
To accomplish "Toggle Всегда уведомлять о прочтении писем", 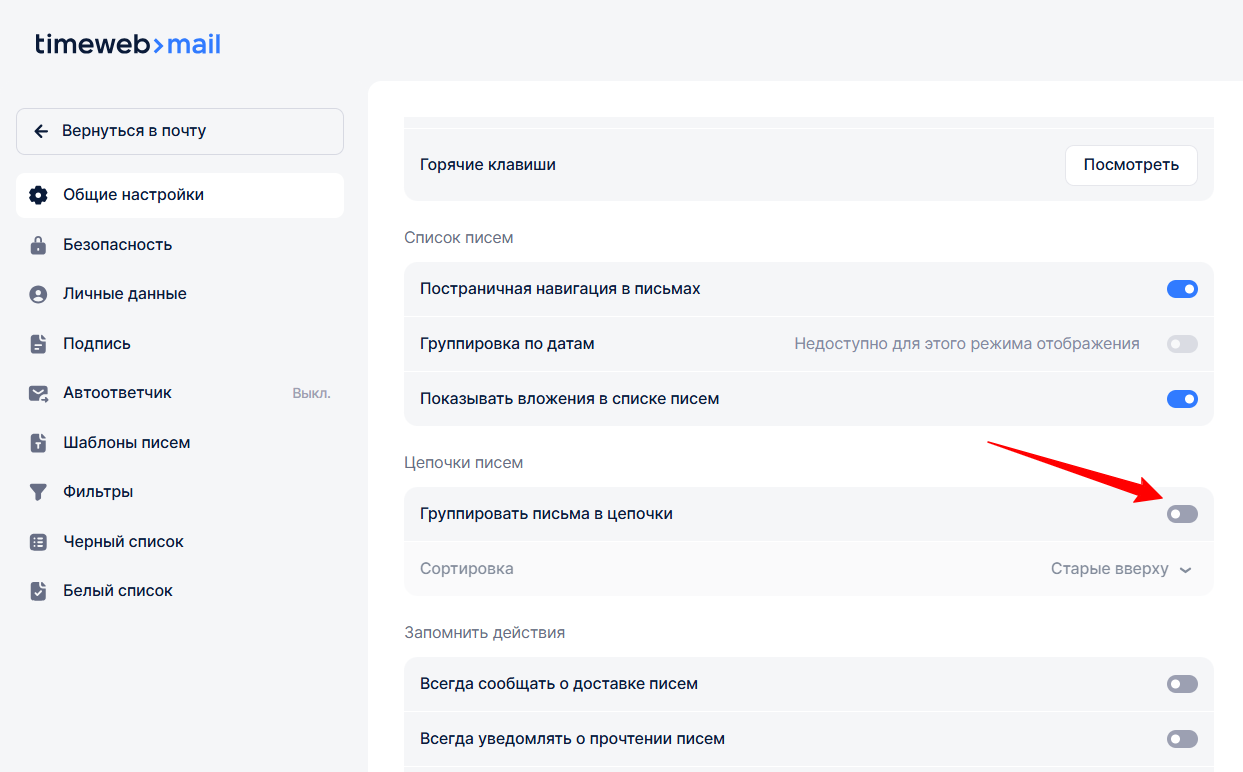I will pos(1181,739).
